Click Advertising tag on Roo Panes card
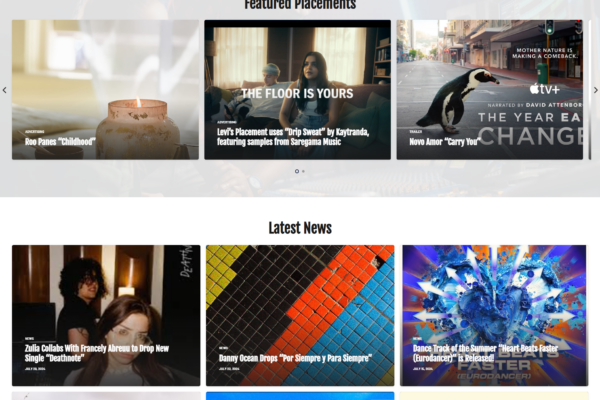Screen dimensions: 600x400 (34, 132)
